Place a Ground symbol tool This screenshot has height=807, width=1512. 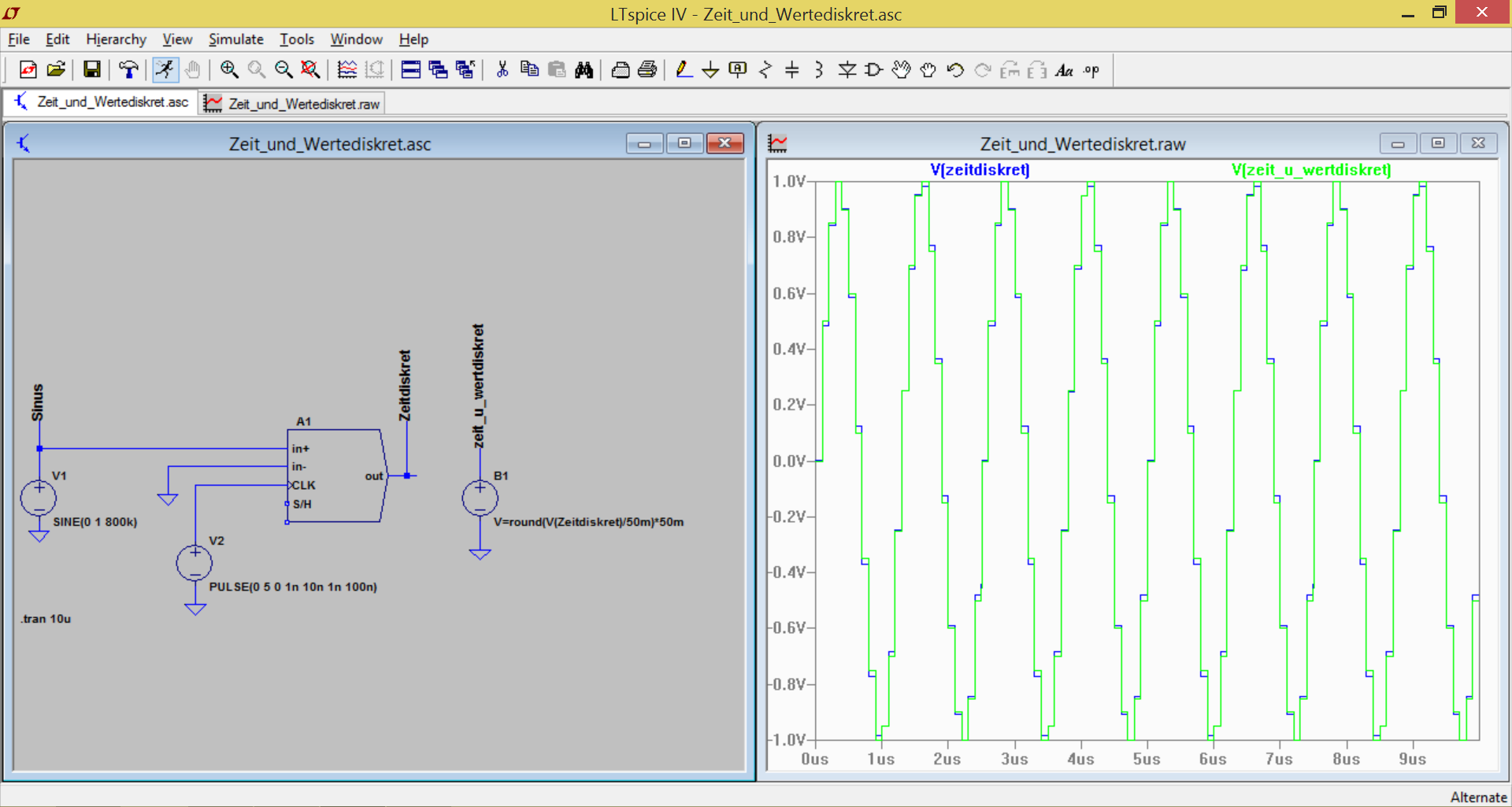point(710,70)
